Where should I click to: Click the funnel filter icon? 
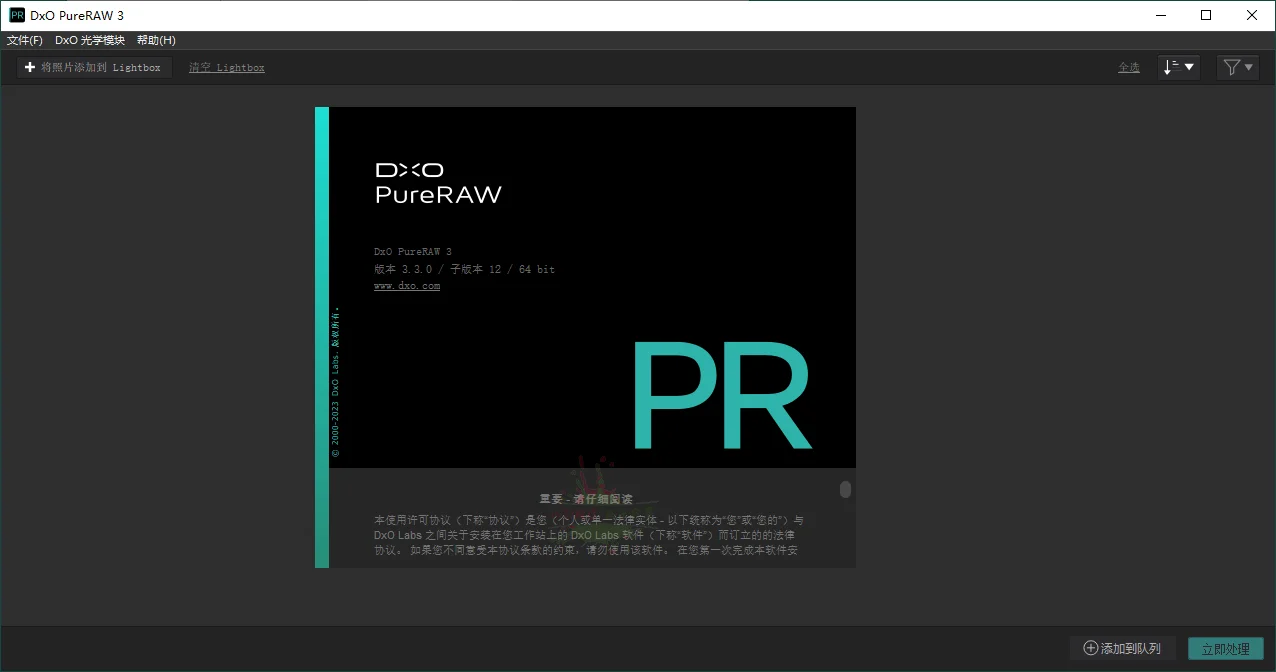[1231, 66]
